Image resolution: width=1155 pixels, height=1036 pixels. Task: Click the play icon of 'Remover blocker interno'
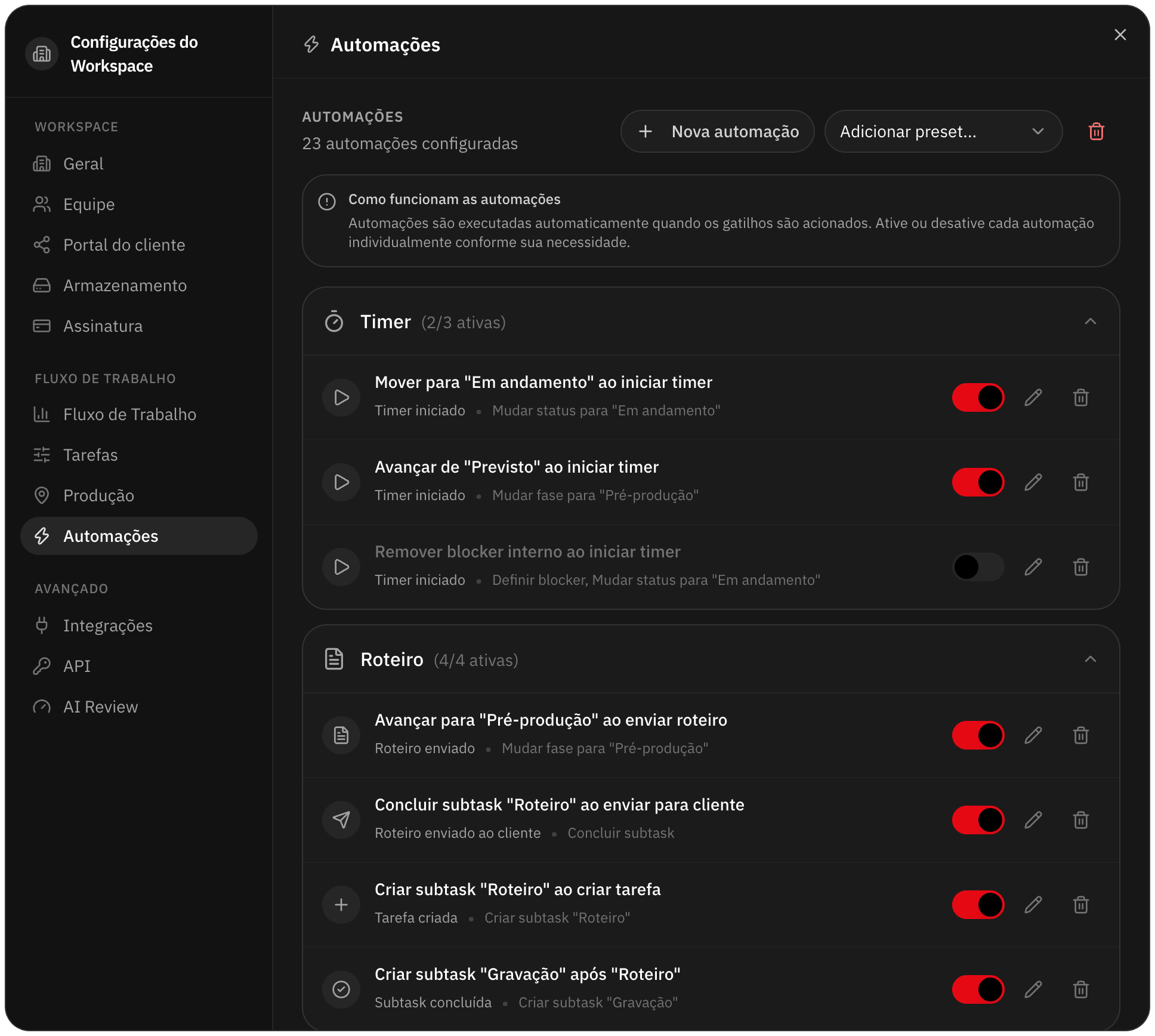click(341, 567)
